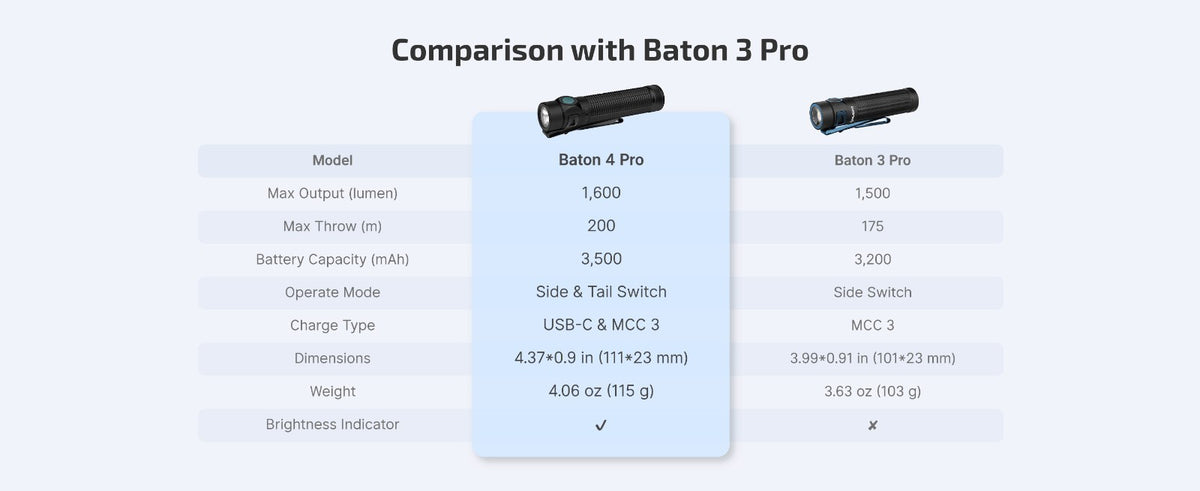Click the Brightness Indicator row label
This screenshot has width=1200, height=491.
click(332, 424)
